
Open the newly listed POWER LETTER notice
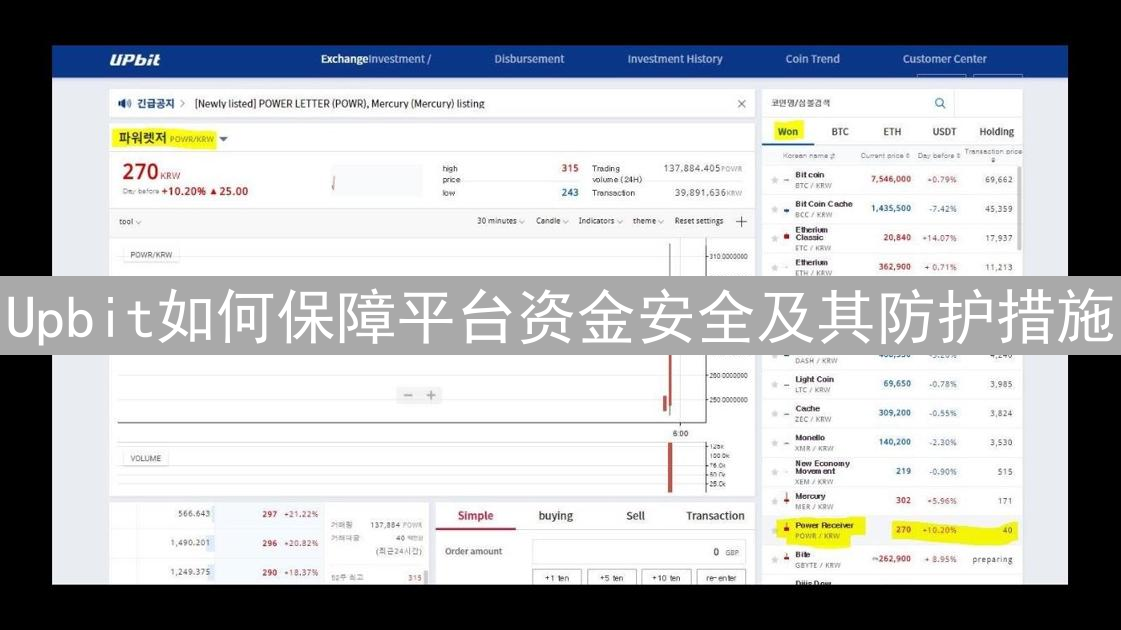(x=340, y=104)
